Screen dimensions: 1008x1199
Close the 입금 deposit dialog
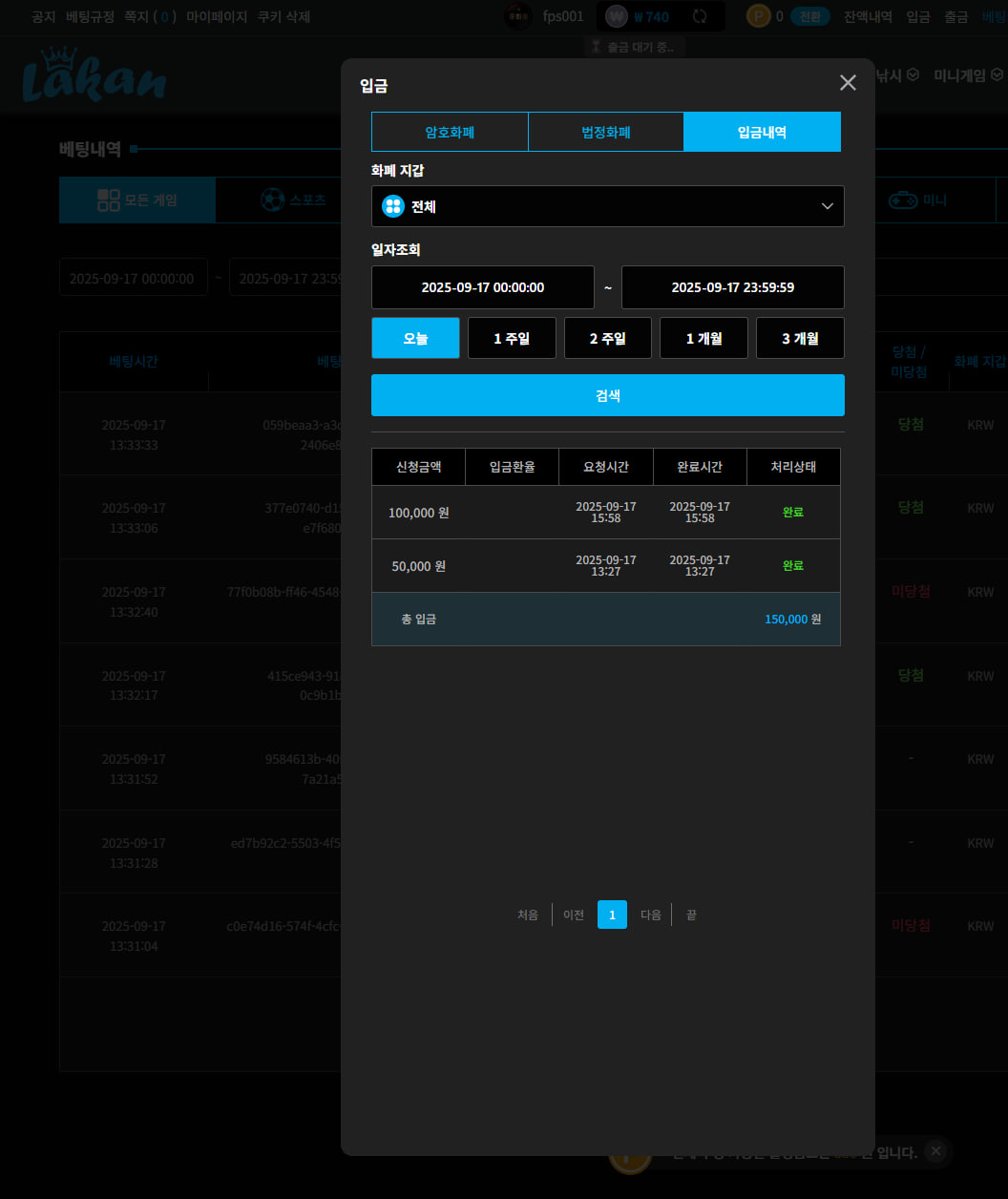pos(848,83)
